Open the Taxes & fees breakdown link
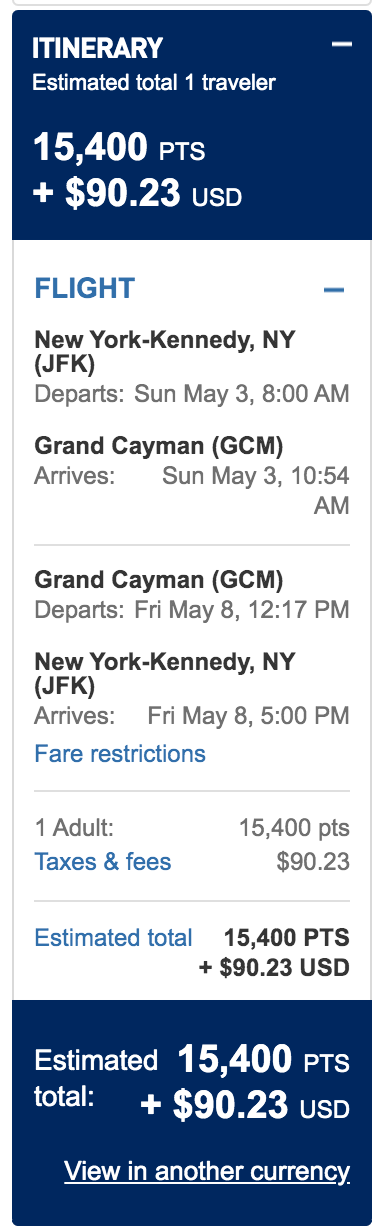 tap(103, 861)
